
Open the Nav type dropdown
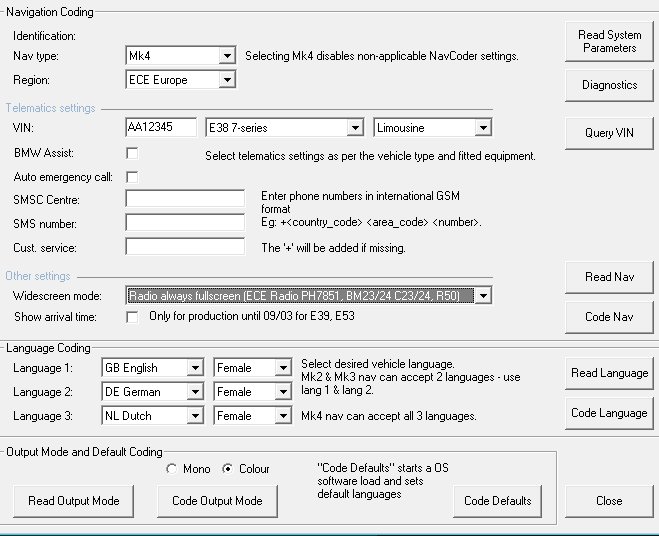pos(227,56)
